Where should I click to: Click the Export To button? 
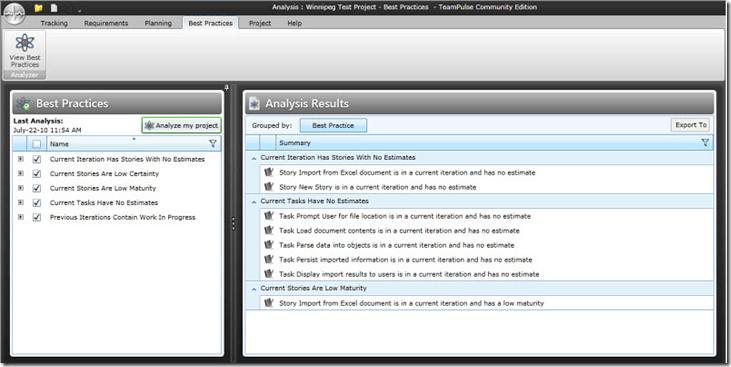pyautogui.click(x=691, y=125)
